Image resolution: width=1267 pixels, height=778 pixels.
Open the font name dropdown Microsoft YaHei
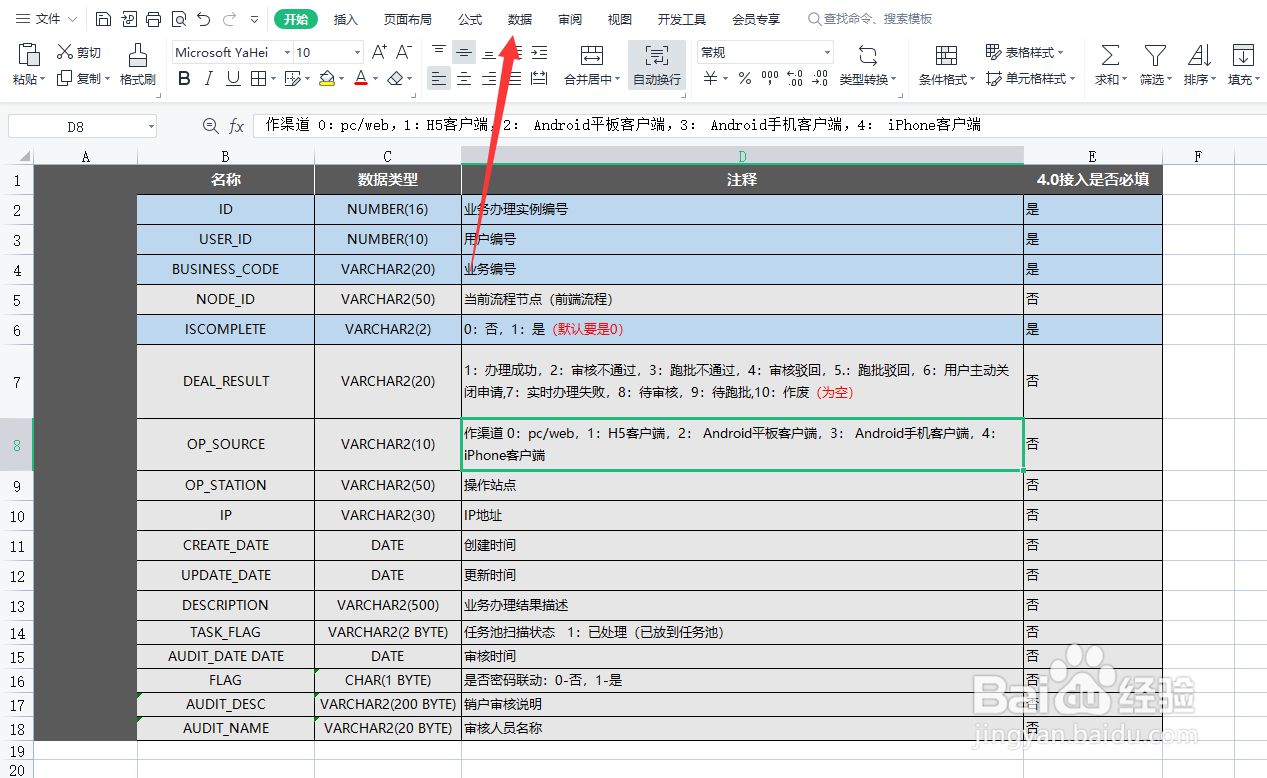[x=288, y=52]
